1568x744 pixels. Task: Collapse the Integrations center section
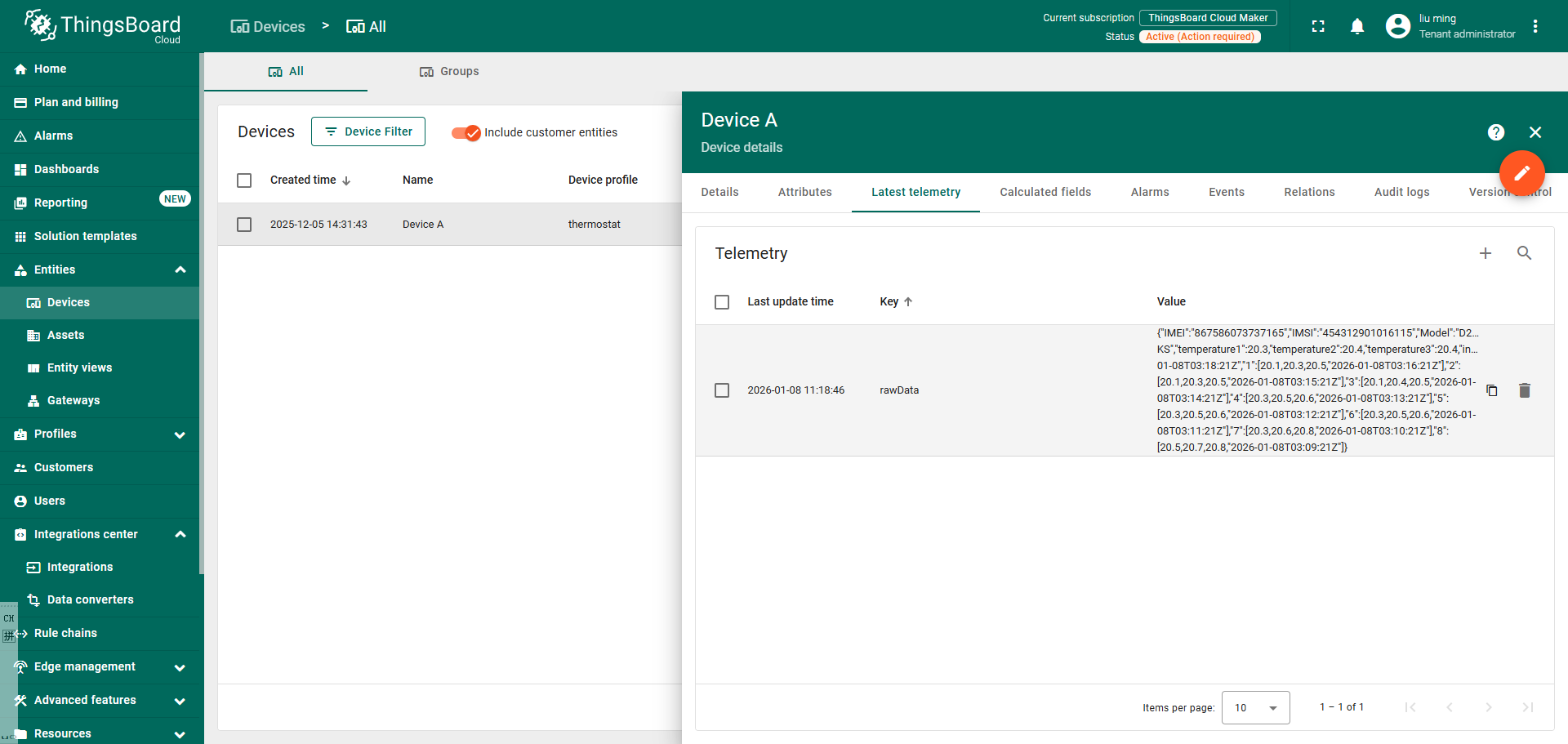pyautogui.click(x=180, y=535)
